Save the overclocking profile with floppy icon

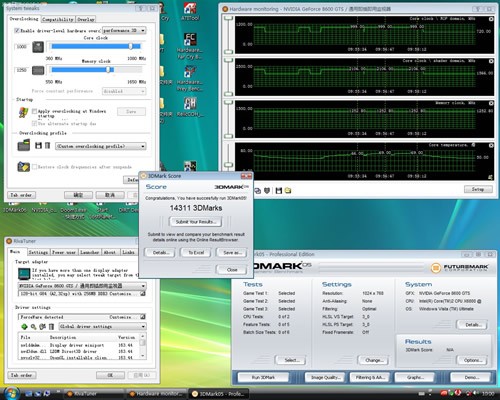(x=38, y=145)
